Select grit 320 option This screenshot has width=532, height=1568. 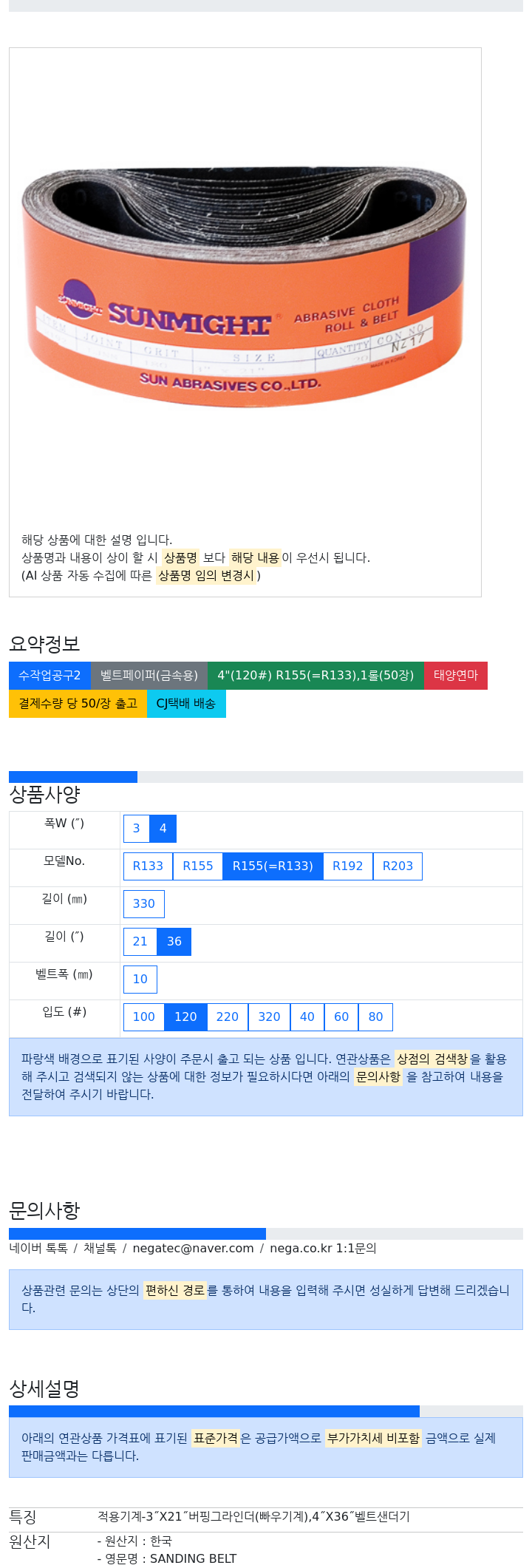(x=270, y=1017)
